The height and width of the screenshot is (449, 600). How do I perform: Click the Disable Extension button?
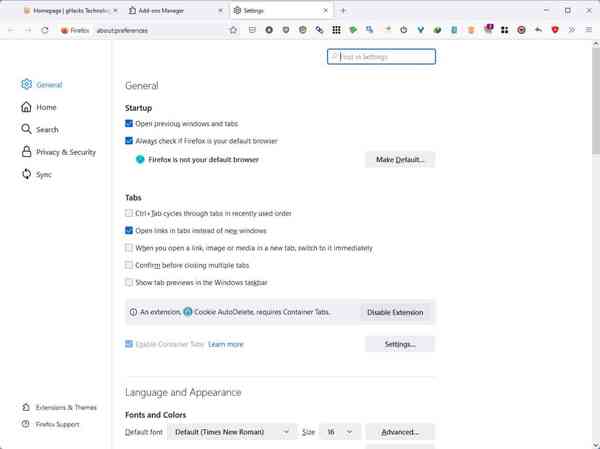(395, 312)
